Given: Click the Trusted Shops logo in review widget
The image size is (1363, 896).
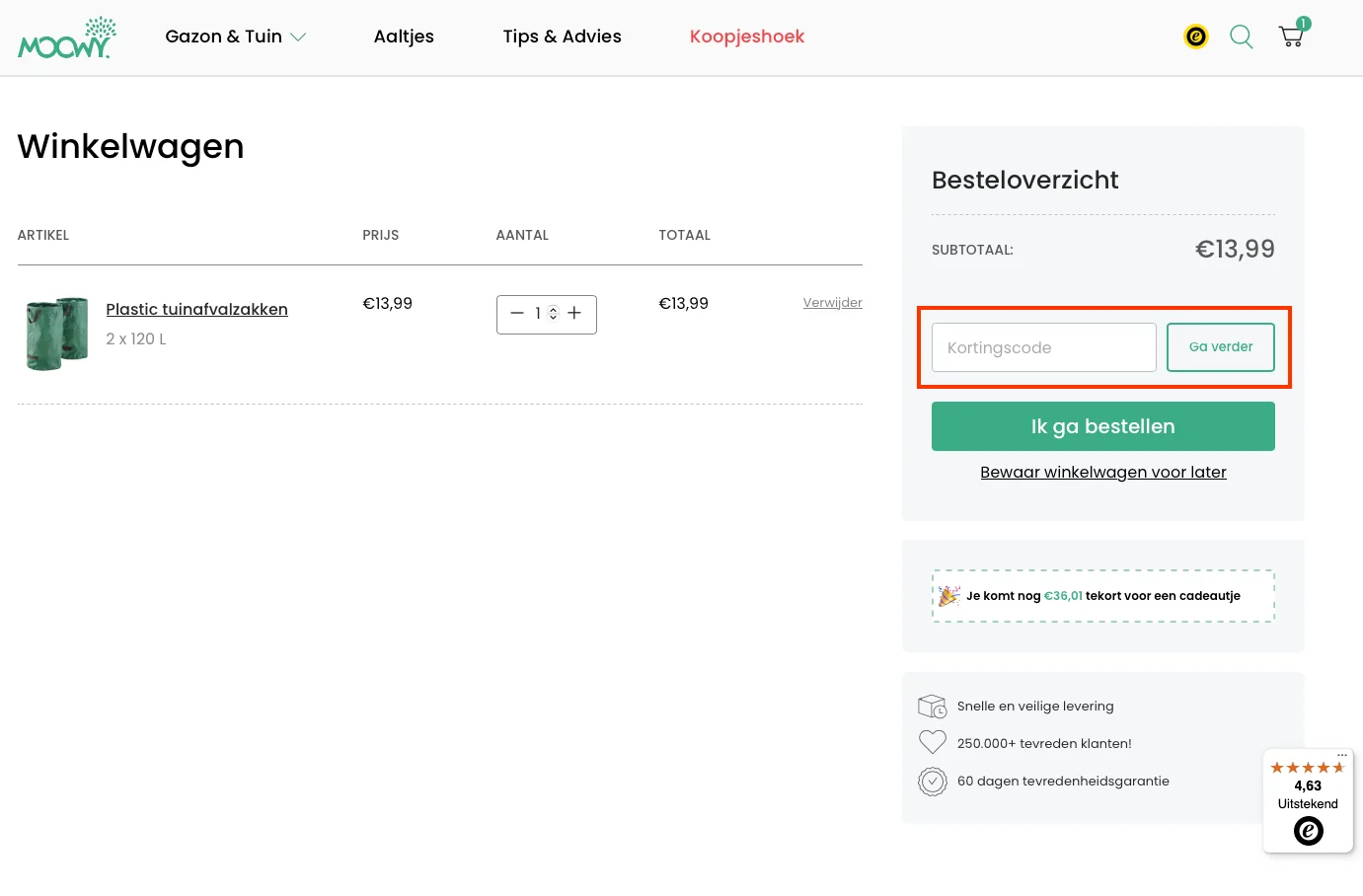Looking at the screenshot, I should tap(1308, 831).
